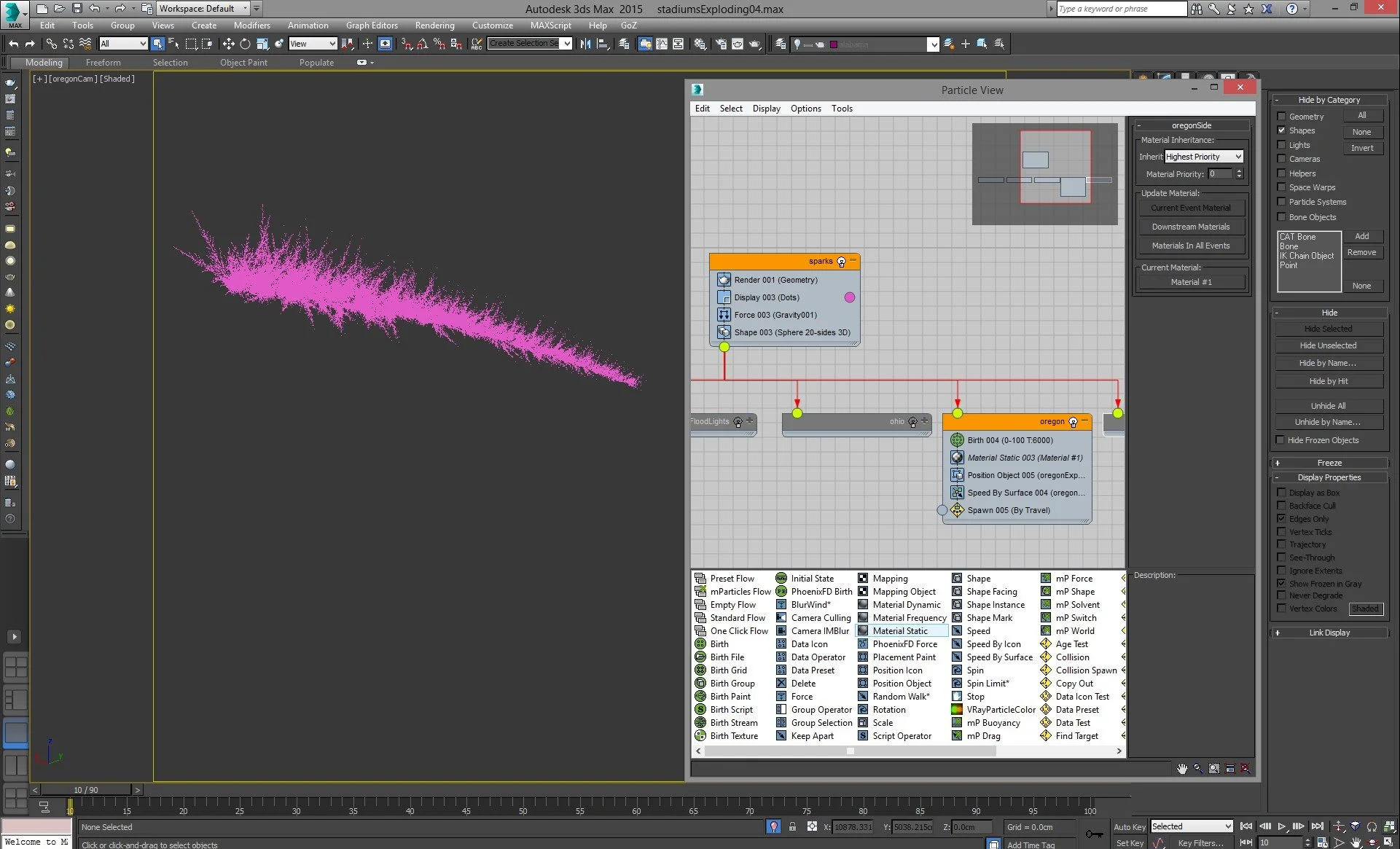
Task: Click the Display 003 magenta color swatch
Action: point(849,297)
